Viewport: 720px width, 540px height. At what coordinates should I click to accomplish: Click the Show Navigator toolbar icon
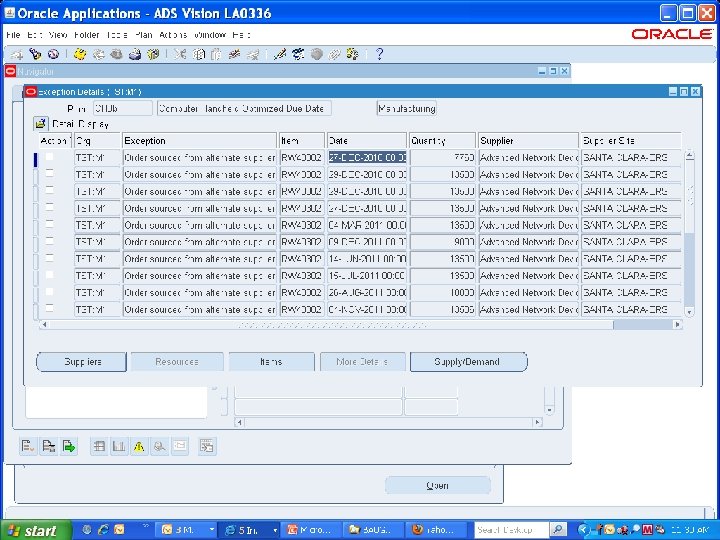(54, 55)
